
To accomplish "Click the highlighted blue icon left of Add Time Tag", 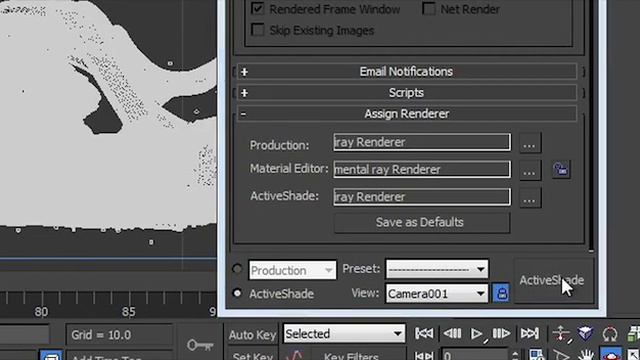I will tap(51, 356).
